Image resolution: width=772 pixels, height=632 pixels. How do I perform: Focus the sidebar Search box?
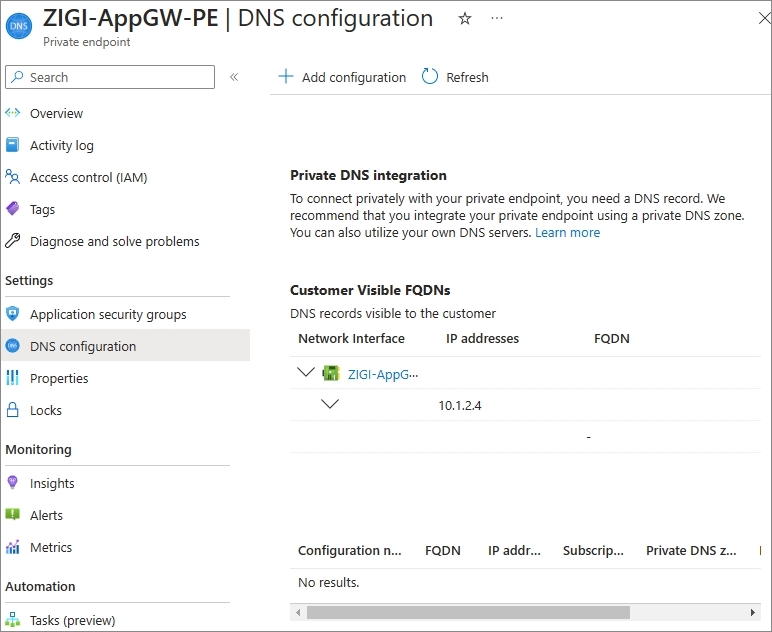tap(110, 77)
